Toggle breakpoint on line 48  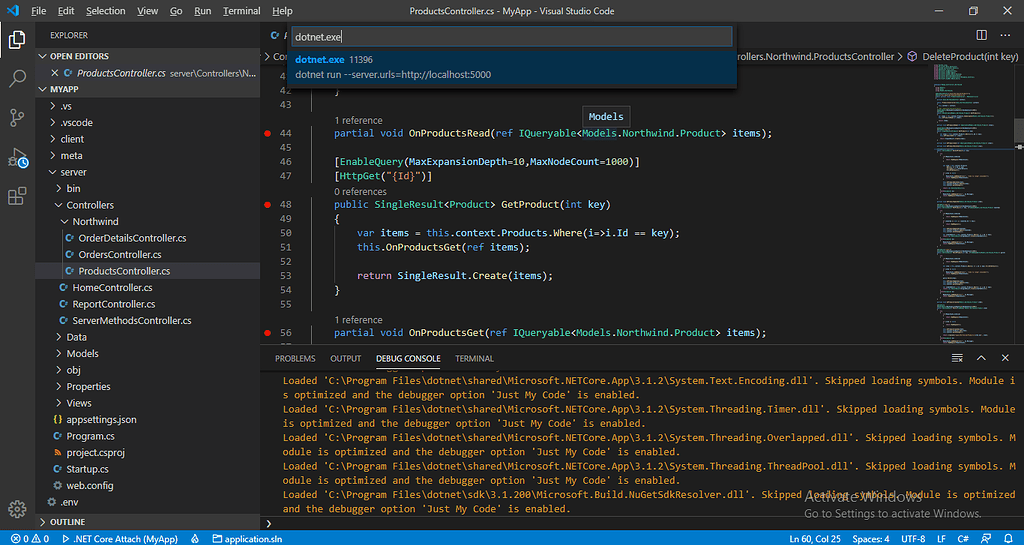pos(267,204)
